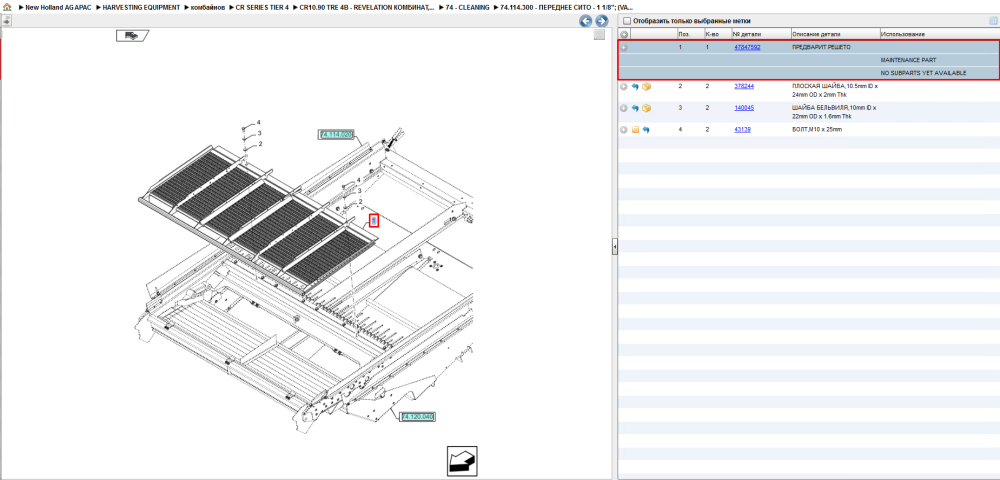1000x480 pixels.
Task: Follow the 74.120.040 reference label in diagram
Action: (x=418, y=416)
